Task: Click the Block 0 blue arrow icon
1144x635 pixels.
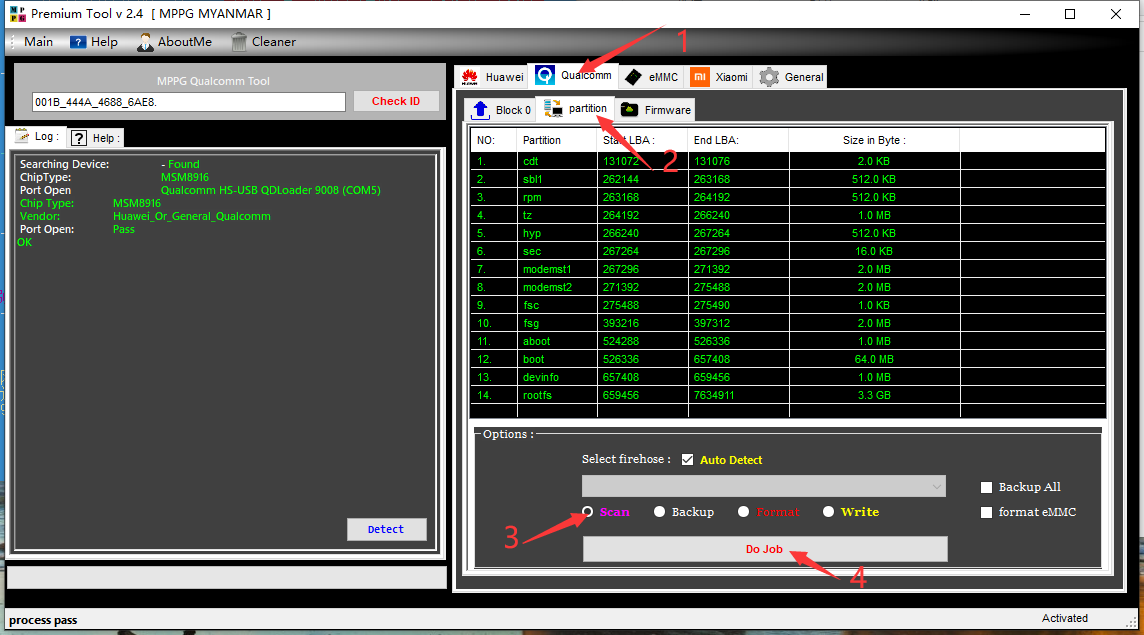Action: (x=480, y=109)
